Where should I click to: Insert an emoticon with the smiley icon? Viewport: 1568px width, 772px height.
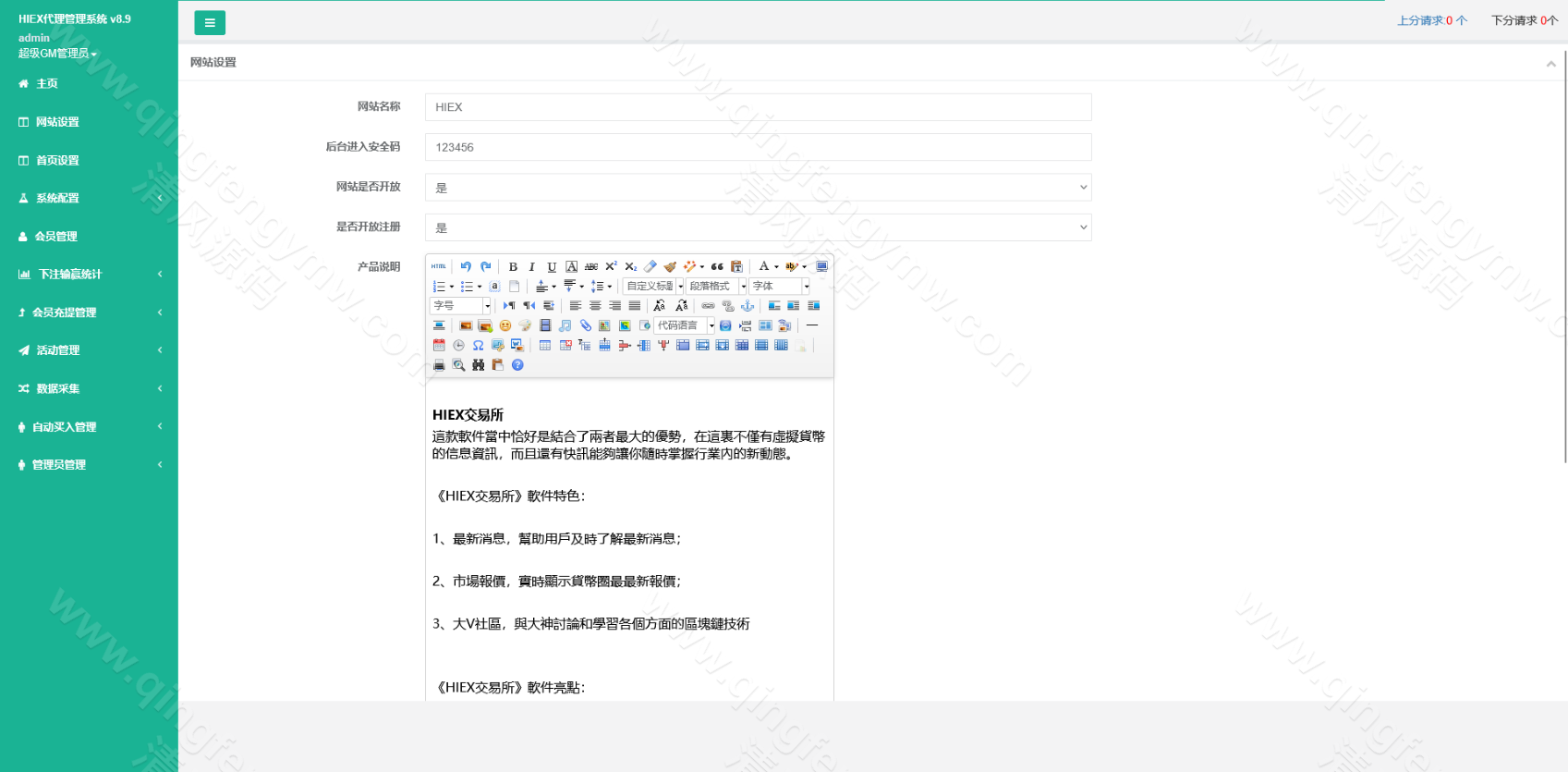click(505, 325)
